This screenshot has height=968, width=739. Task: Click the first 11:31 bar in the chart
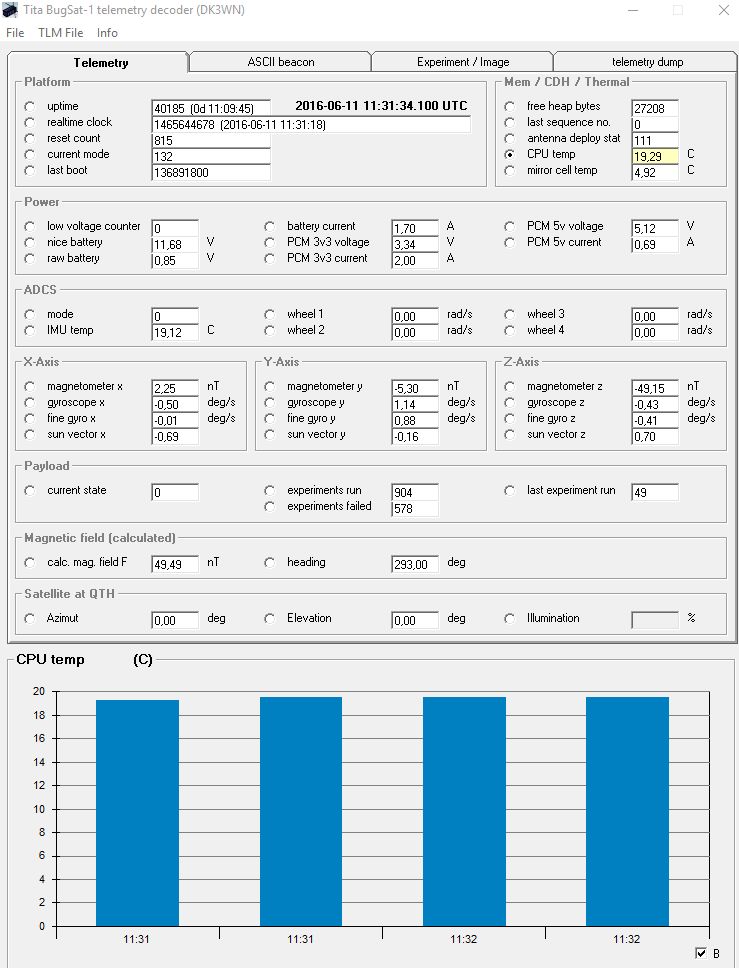(x=137, y=812)
